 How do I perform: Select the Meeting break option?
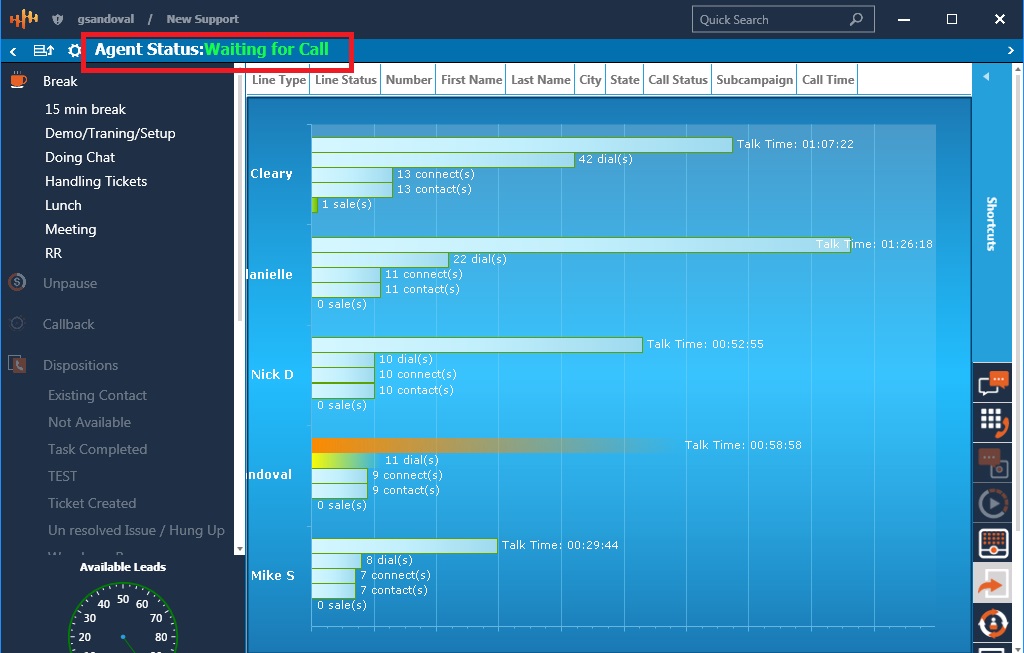pos(71,229)
